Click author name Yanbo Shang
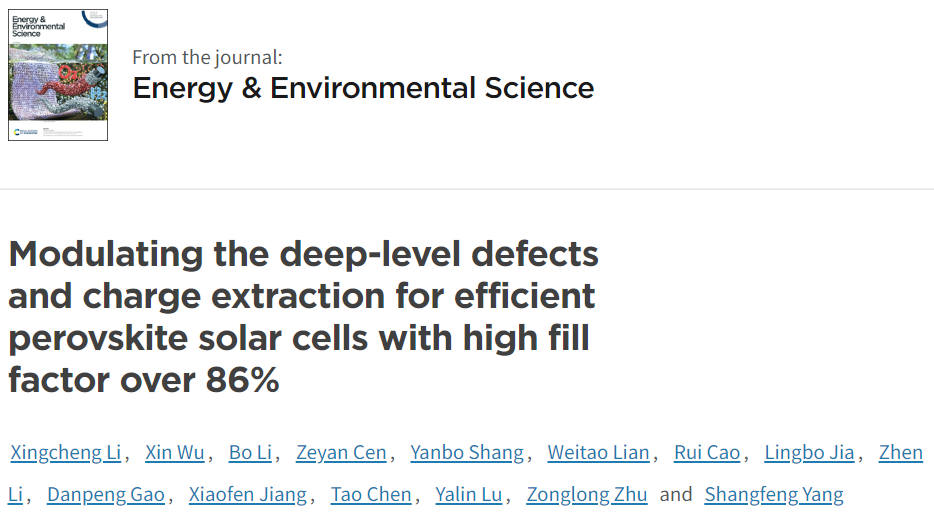 (x=467, y=453)
